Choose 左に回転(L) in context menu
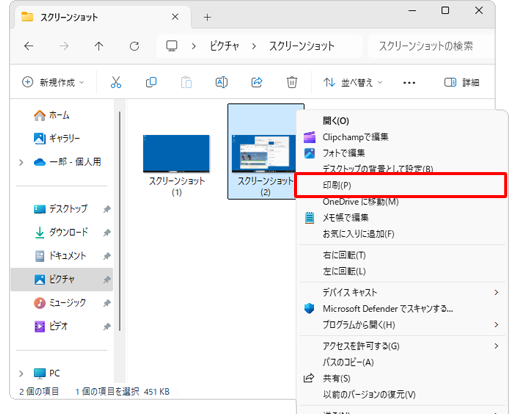This screenshot has height=414, width=520. click(402, 271)
